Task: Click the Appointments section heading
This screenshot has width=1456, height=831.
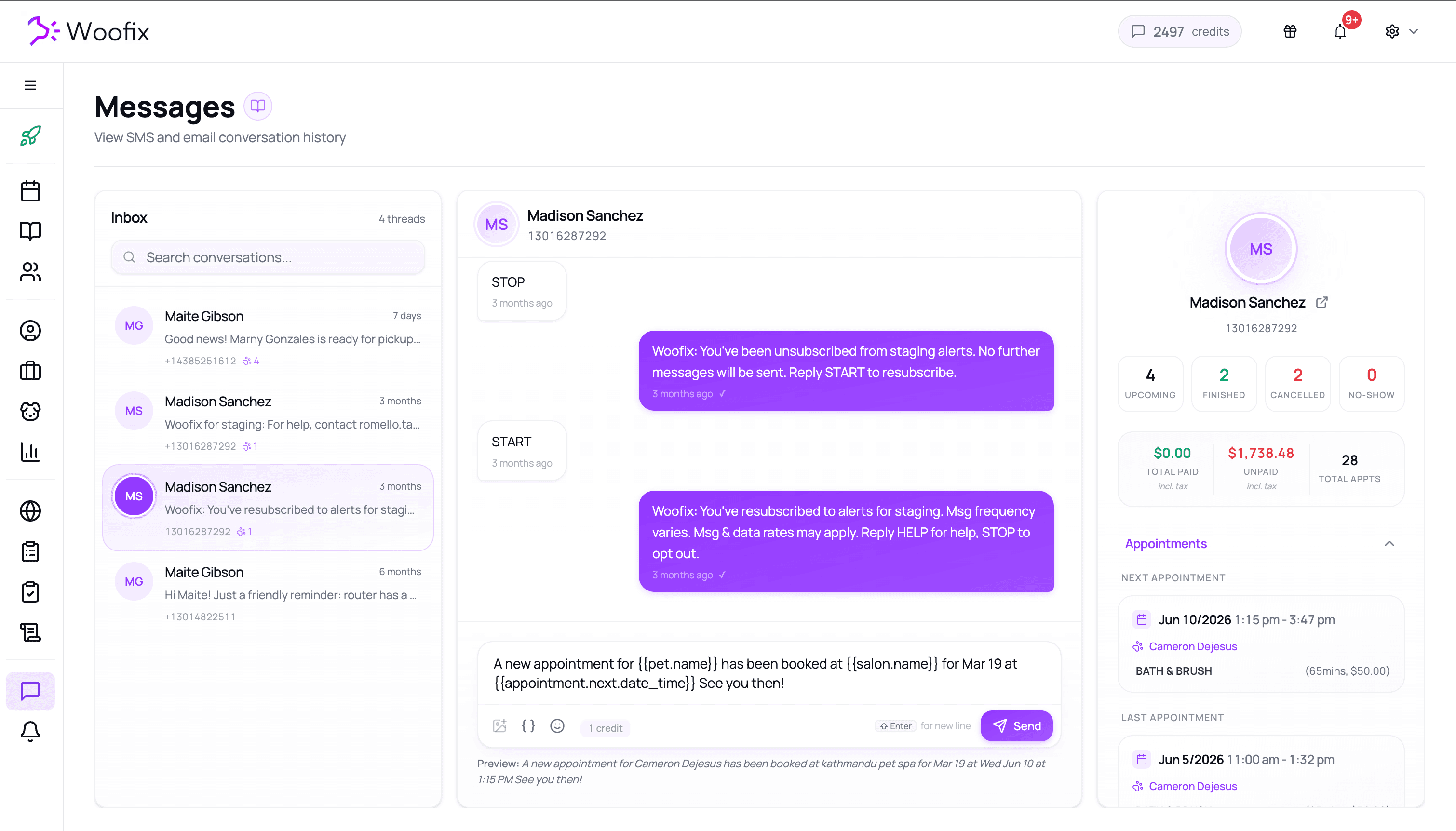Action: (1165, 544)
